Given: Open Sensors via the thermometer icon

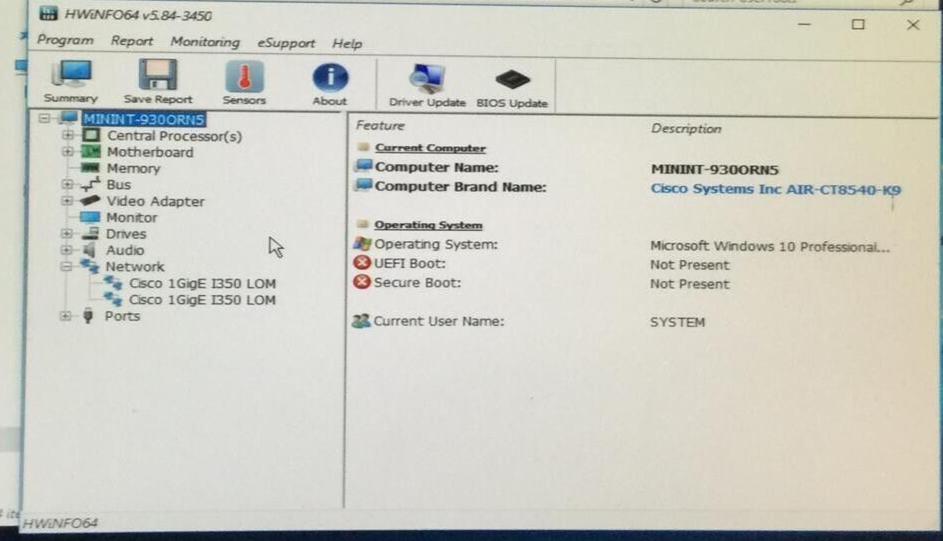Looking at the screenshot, I should tap(244, 78).
